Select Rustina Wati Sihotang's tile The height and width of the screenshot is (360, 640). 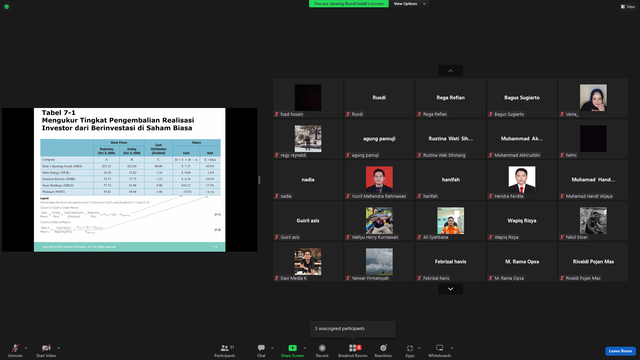451,139
